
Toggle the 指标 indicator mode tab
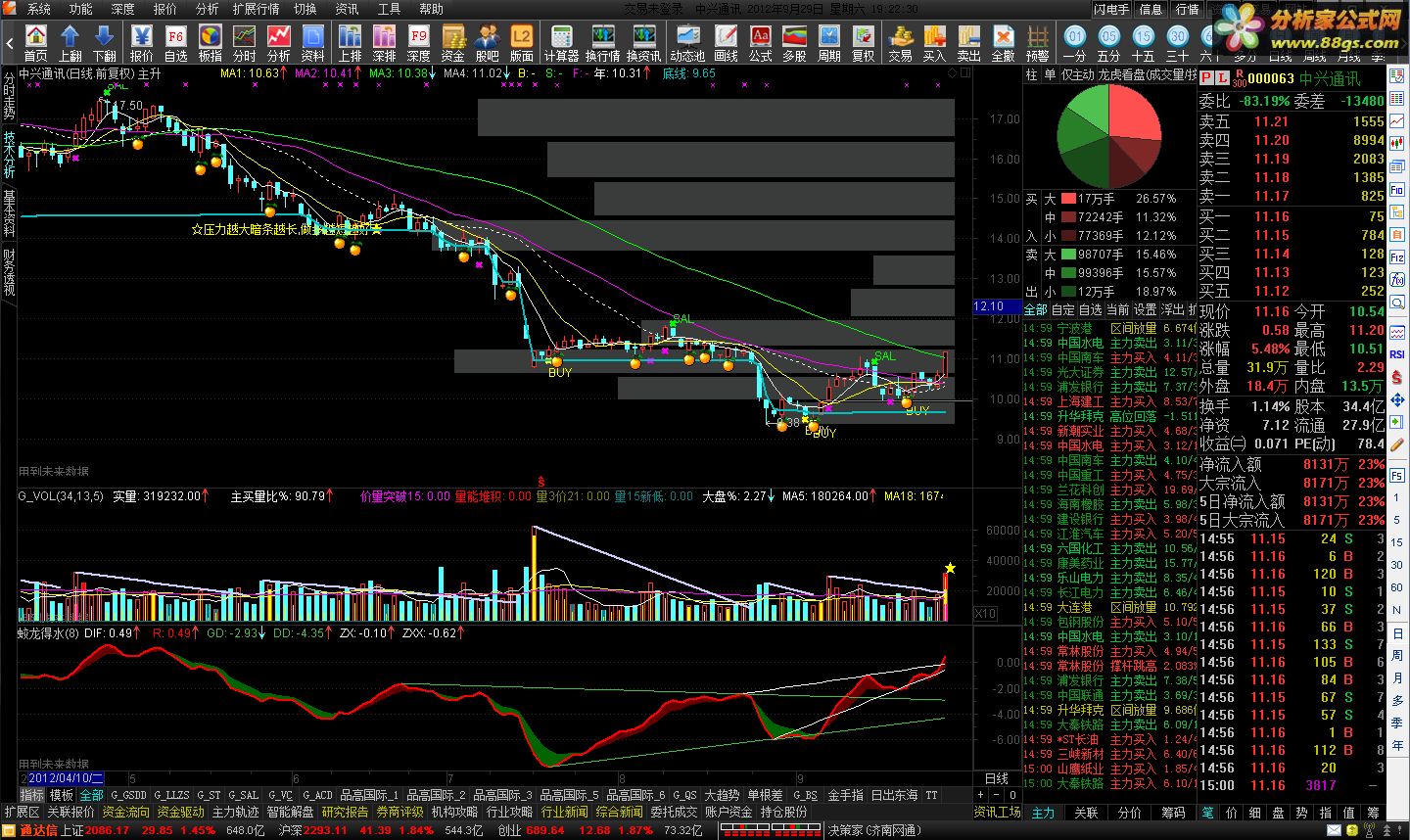[32, 795]
